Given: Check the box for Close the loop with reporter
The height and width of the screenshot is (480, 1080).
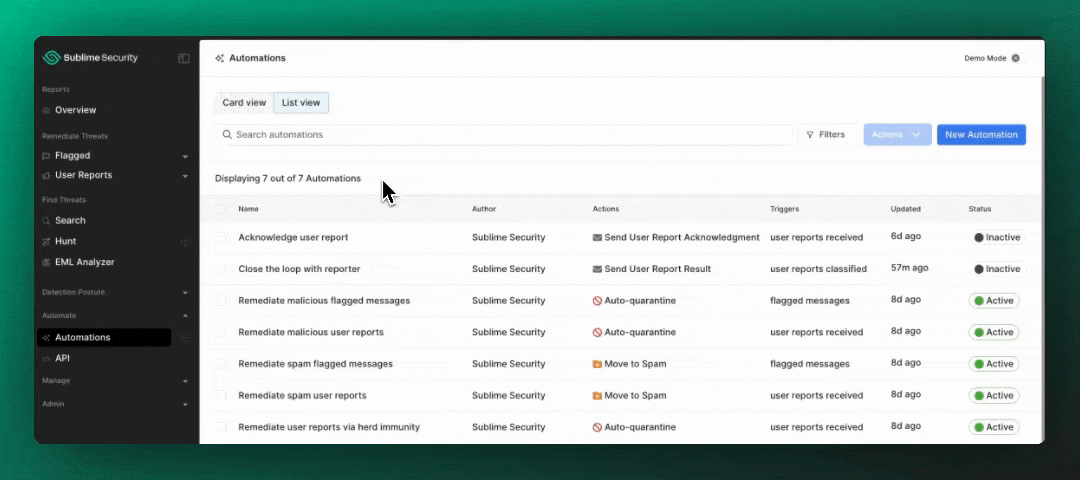Looking at the screenshot, I should [220, 269].
